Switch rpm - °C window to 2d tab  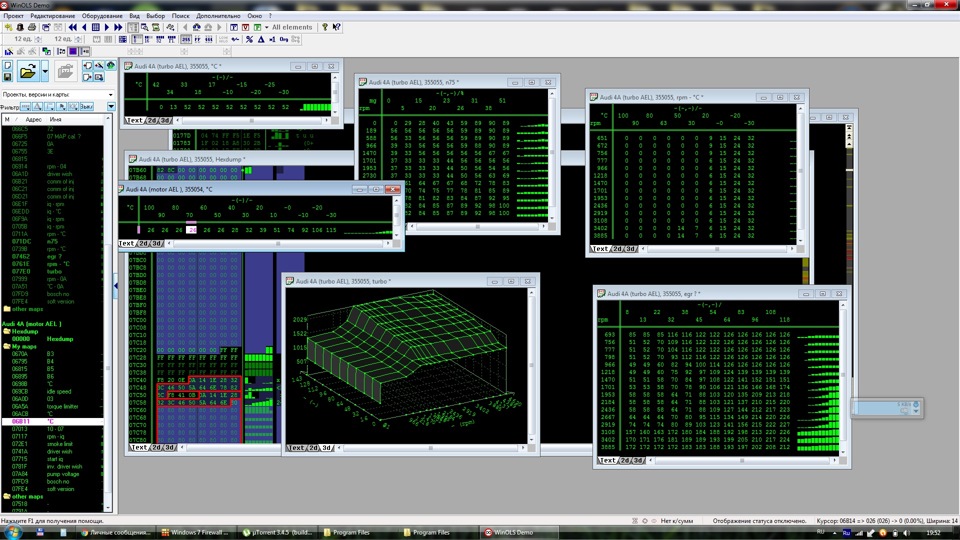tap(617, 249)
